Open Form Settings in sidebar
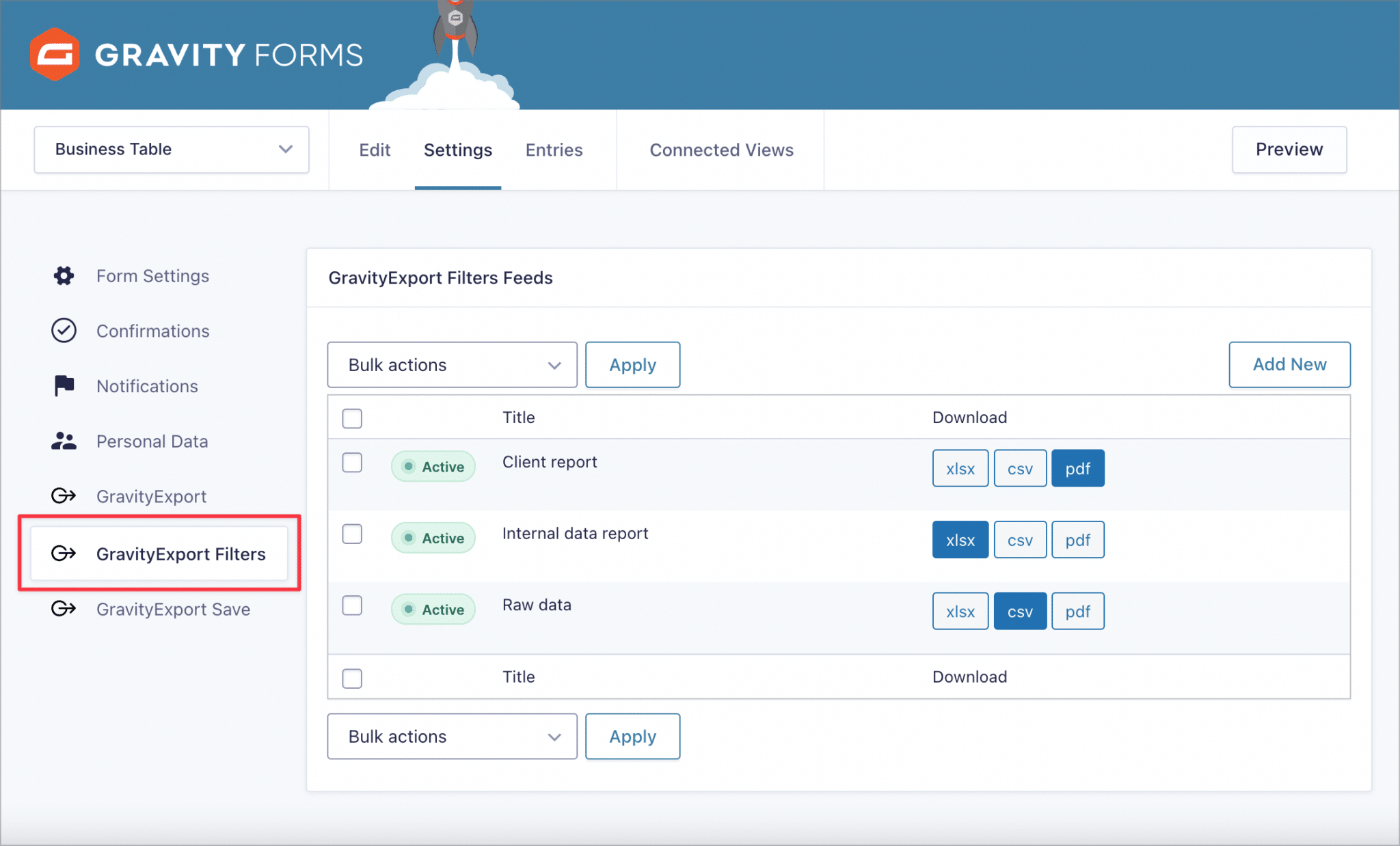 click(152, 276)
